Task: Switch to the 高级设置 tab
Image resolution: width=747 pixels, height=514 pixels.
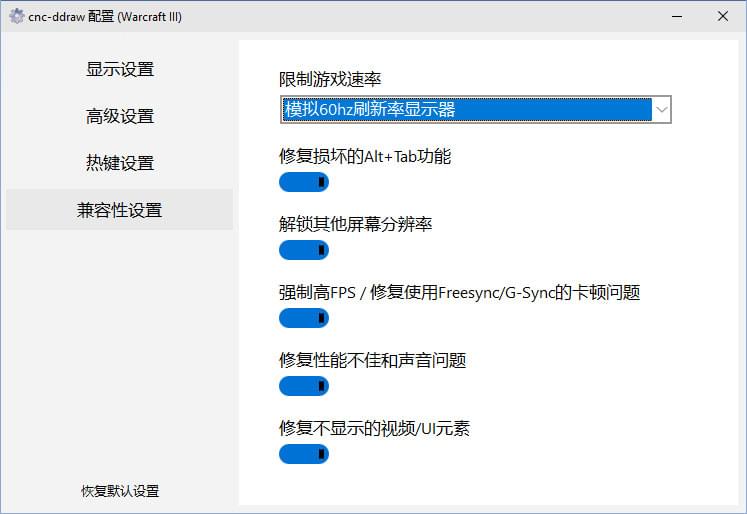Action: point(120,116)
